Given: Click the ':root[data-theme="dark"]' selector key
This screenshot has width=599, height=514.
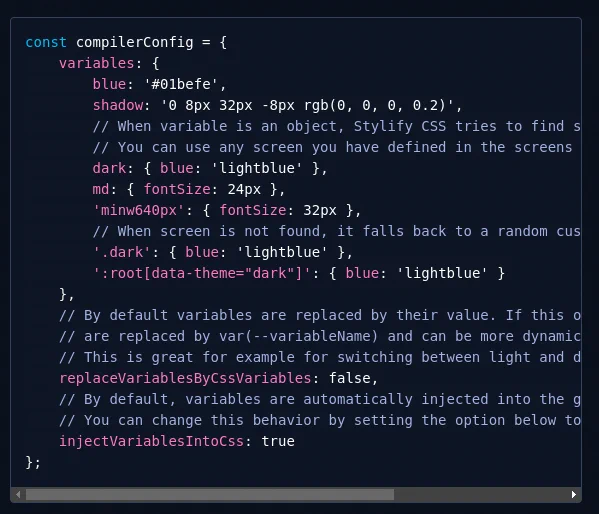Looking at the screenshot, I should point(202,274).
